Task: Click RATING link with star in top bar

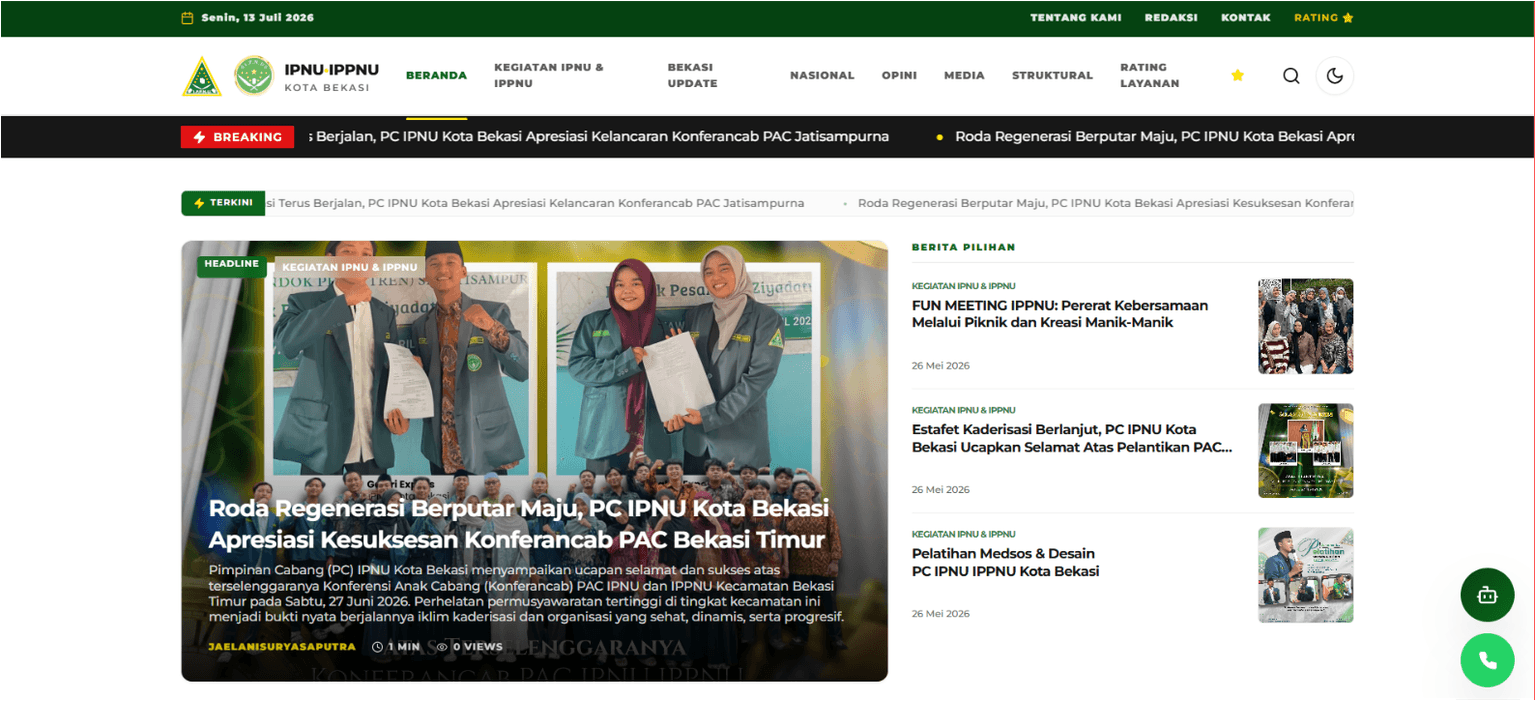Action: pyautogui.click(x=1324, y=18)
